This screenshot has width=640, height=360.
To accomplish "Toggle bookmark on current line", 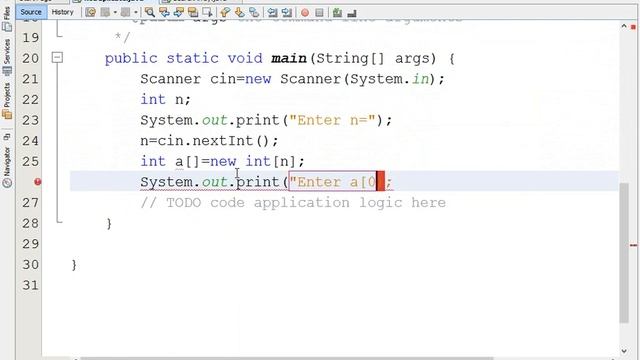I will coord(254,13).
